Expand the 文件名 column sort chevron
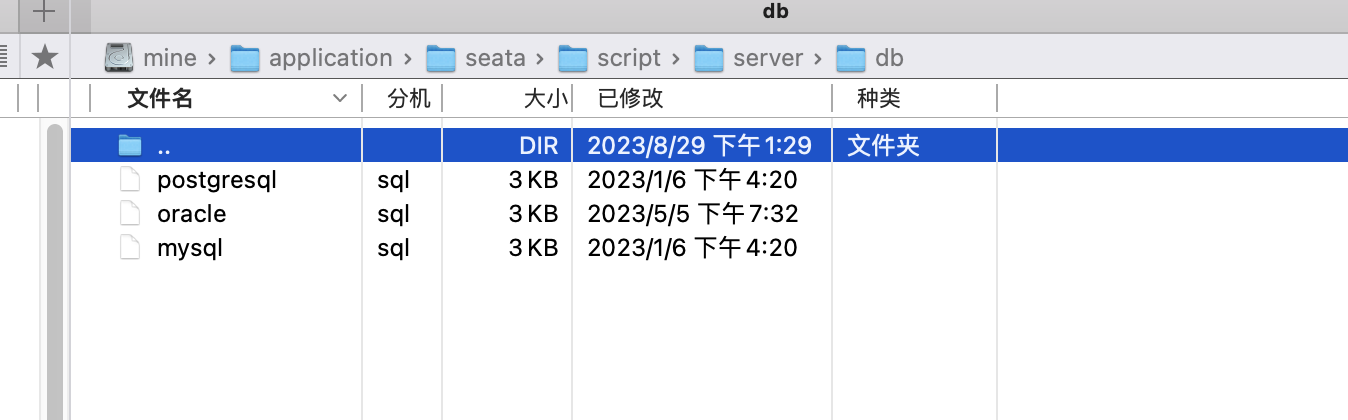The height and width of the screenshot is (420, 1348). 340,98
